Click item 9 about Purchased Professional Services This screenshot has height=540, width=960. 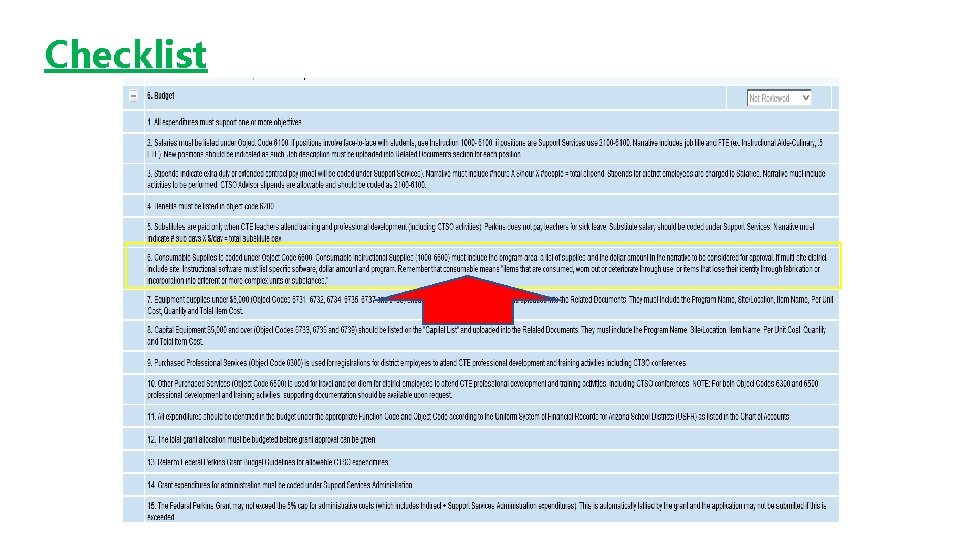click(x=491, y=363)
